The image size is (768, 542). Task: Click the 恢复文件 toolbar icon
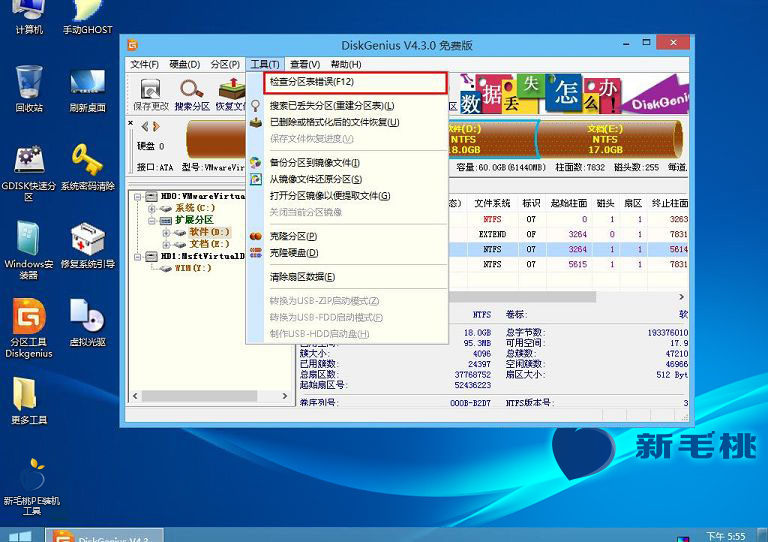coord(231,95)
